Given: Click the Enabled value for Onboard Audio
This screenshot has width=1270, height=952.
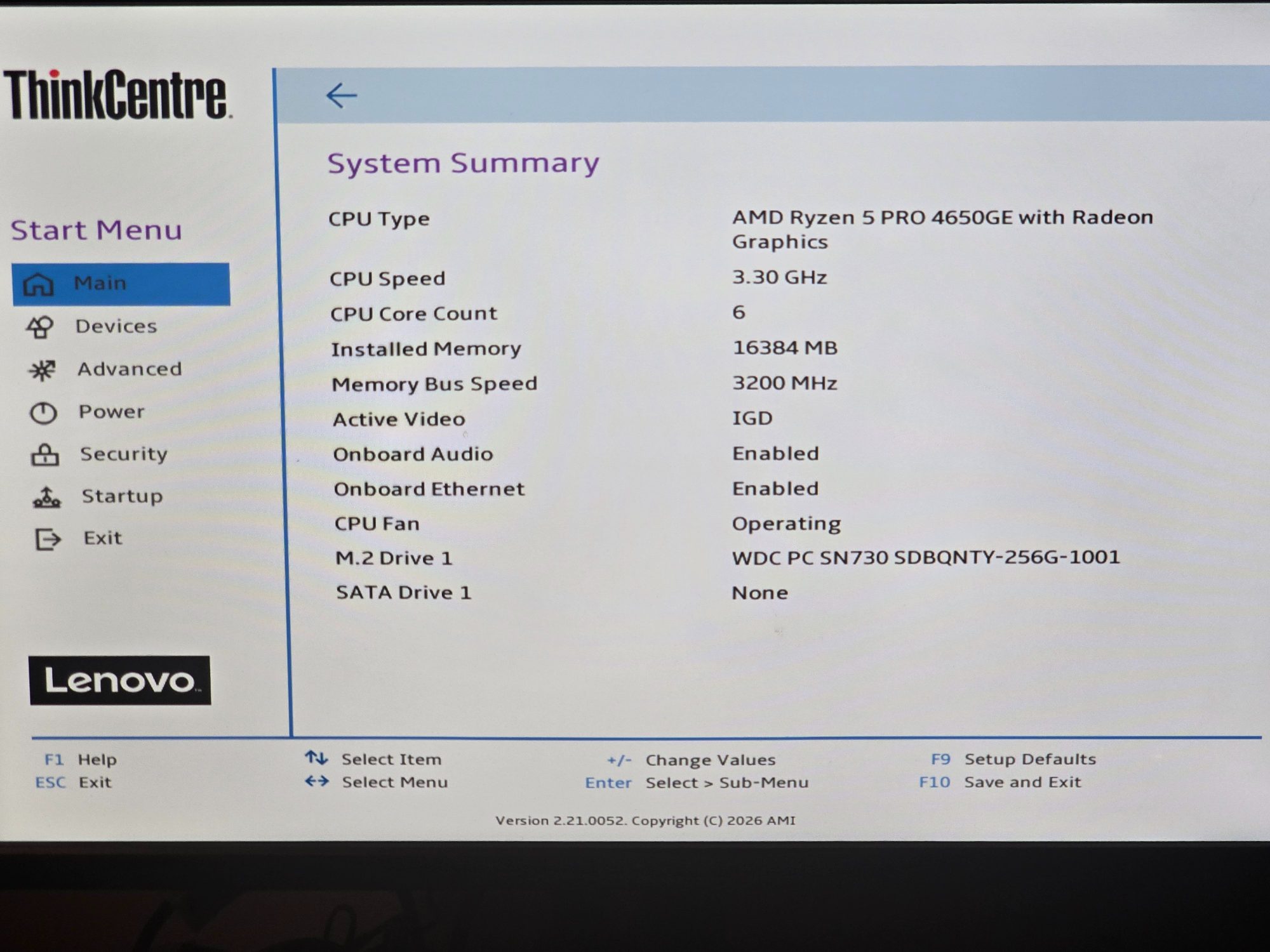Looking at the screenshot, I should (775, 453).
